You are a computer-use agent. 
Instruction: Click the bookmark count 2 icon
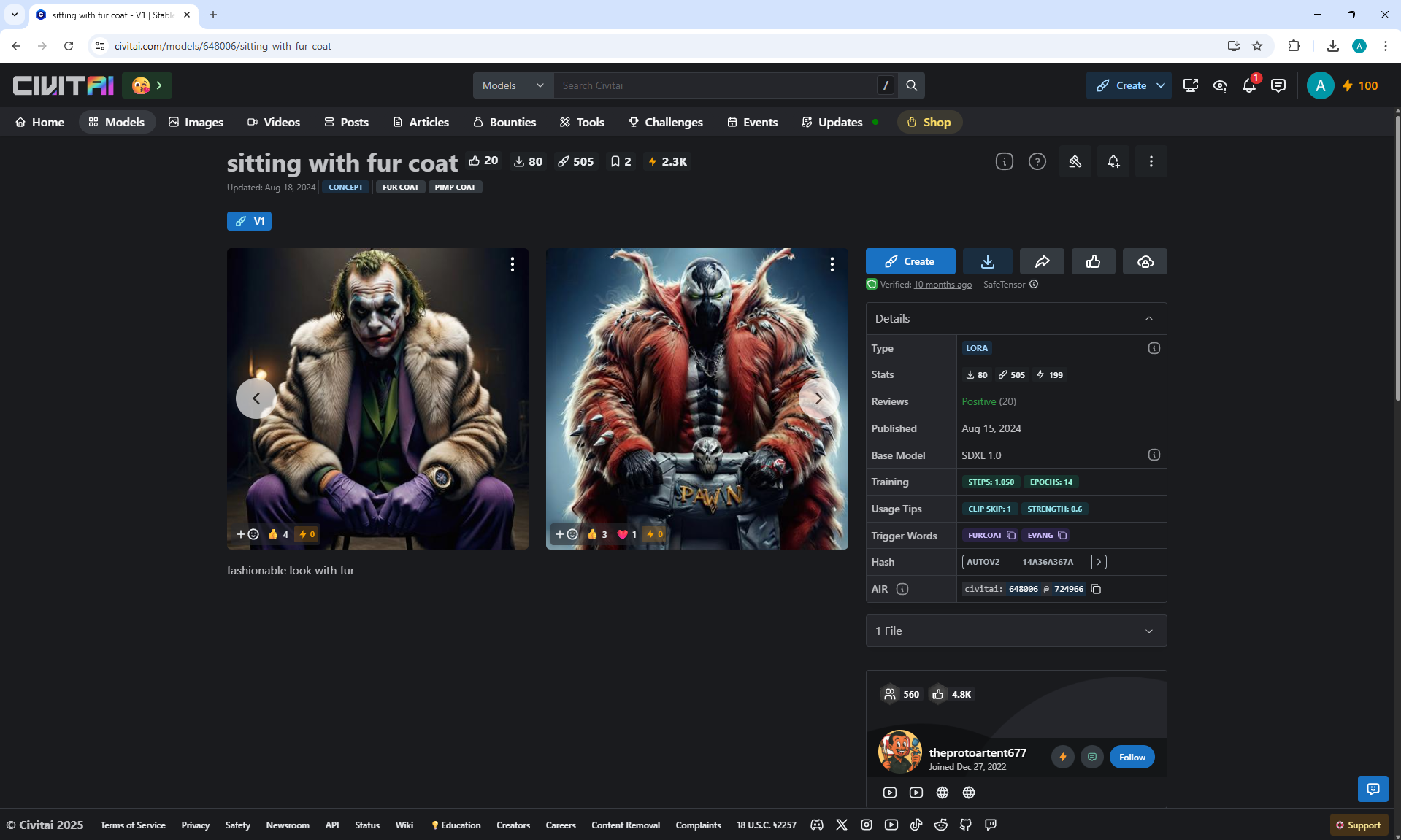[x=621, y=161]
